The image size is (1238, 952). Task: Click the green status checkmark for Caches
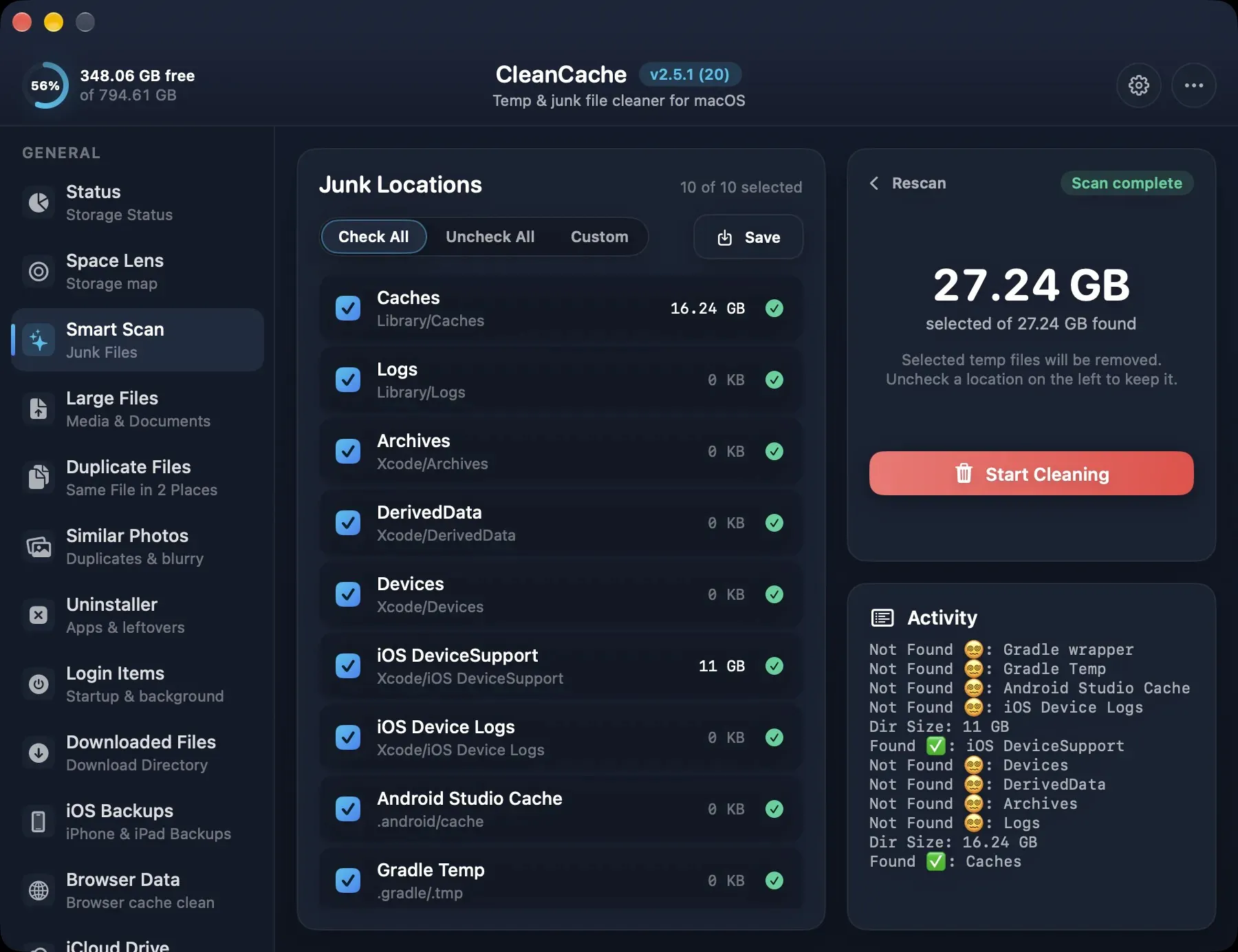pos(774,308)
